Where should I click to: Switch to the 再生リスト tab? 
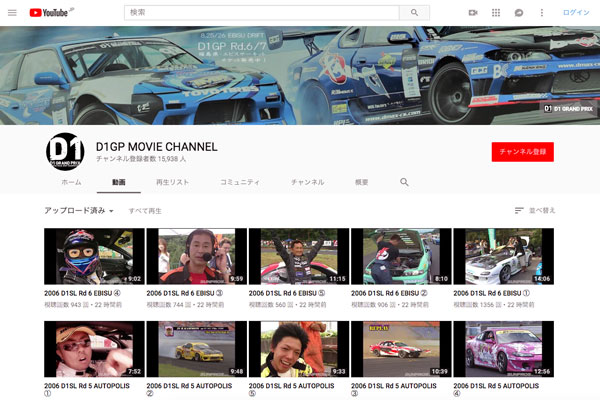[172, 182]
